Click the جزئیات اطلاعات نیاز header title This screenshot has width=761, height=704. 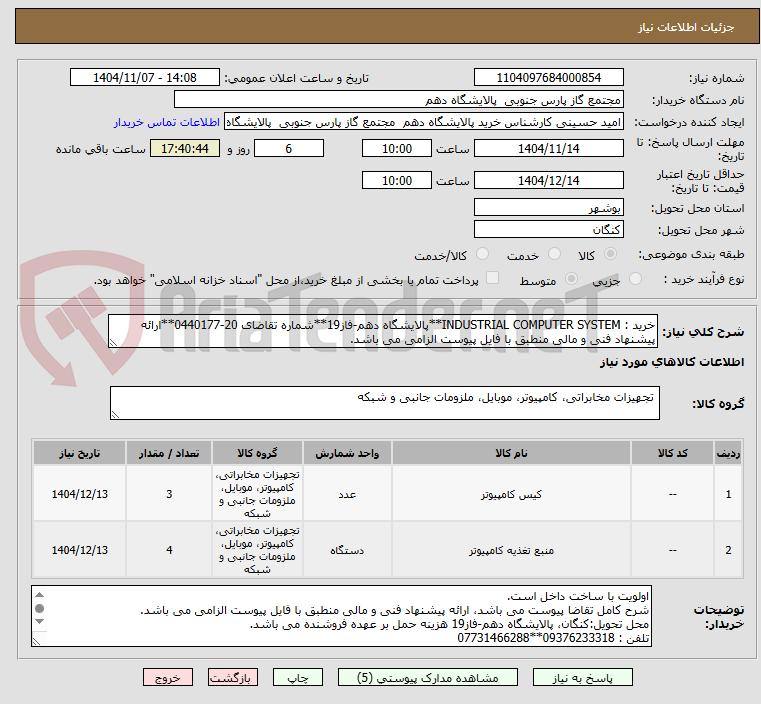point(685,27)
